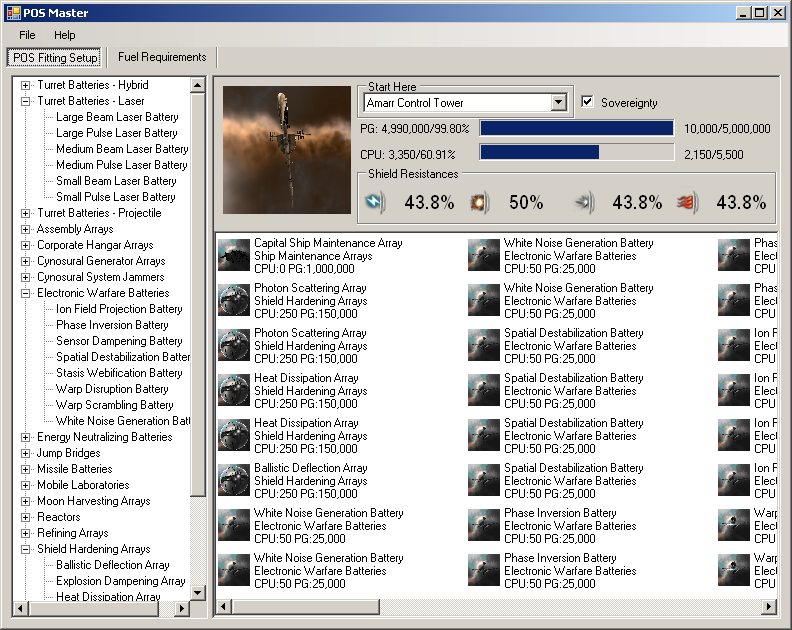The width and height of the screenshot is (792, 630).
Task: Expand Cynosural Generator Arrays node
Action: click(x=25, y=262)
